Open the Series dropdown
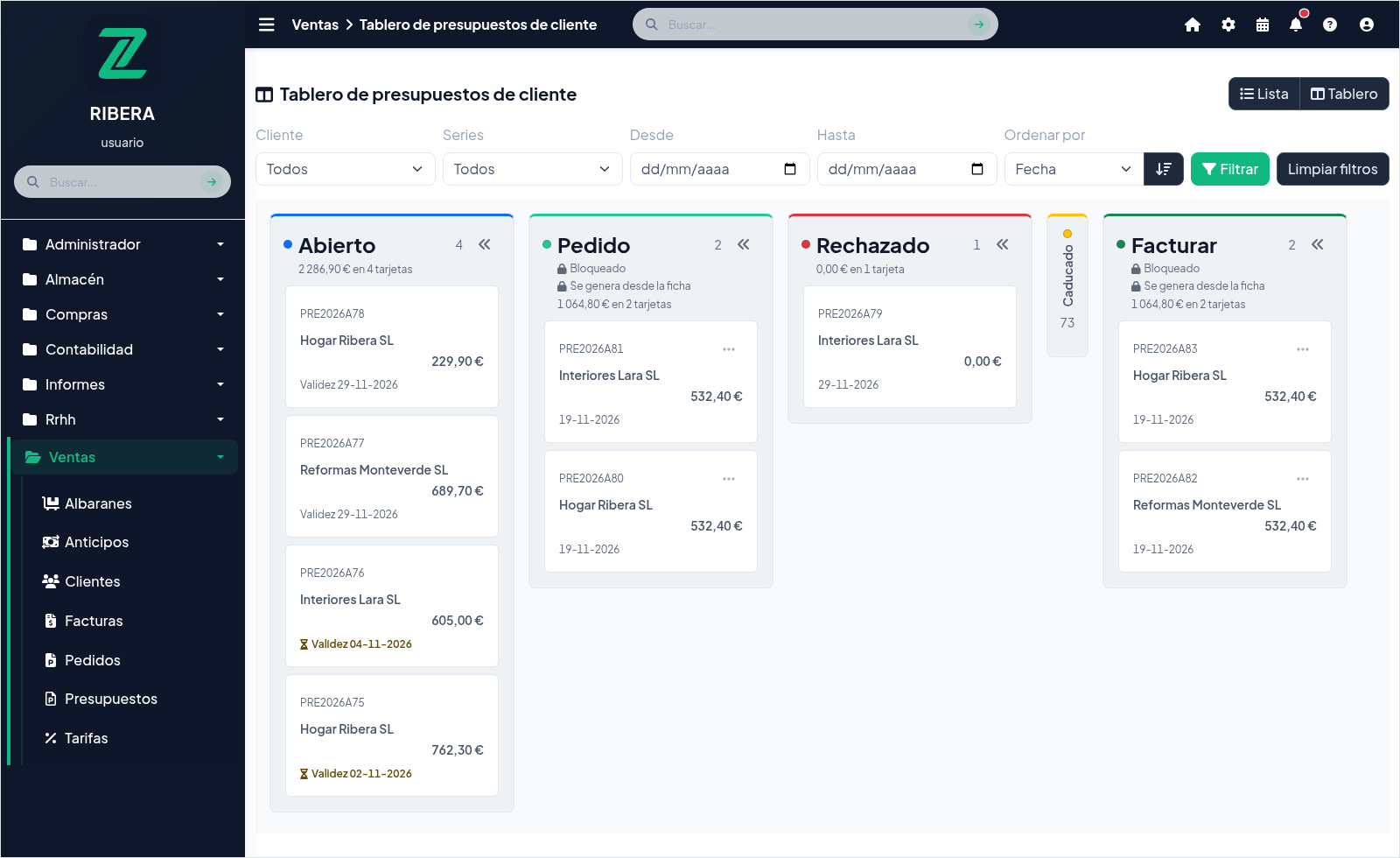Image resolution: width=1400 pixels, height=858 pixels. tap(533, 169)
